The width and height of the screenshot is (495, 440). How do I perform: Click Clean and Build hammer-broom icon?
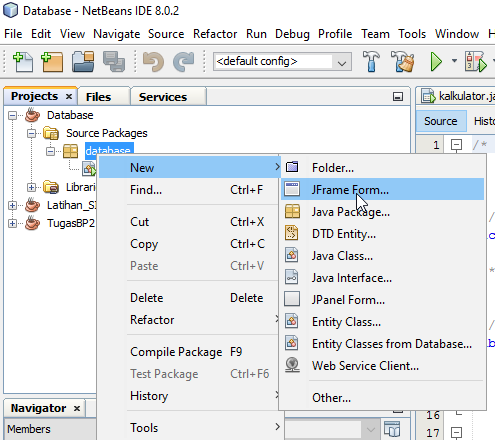point(402,62)
